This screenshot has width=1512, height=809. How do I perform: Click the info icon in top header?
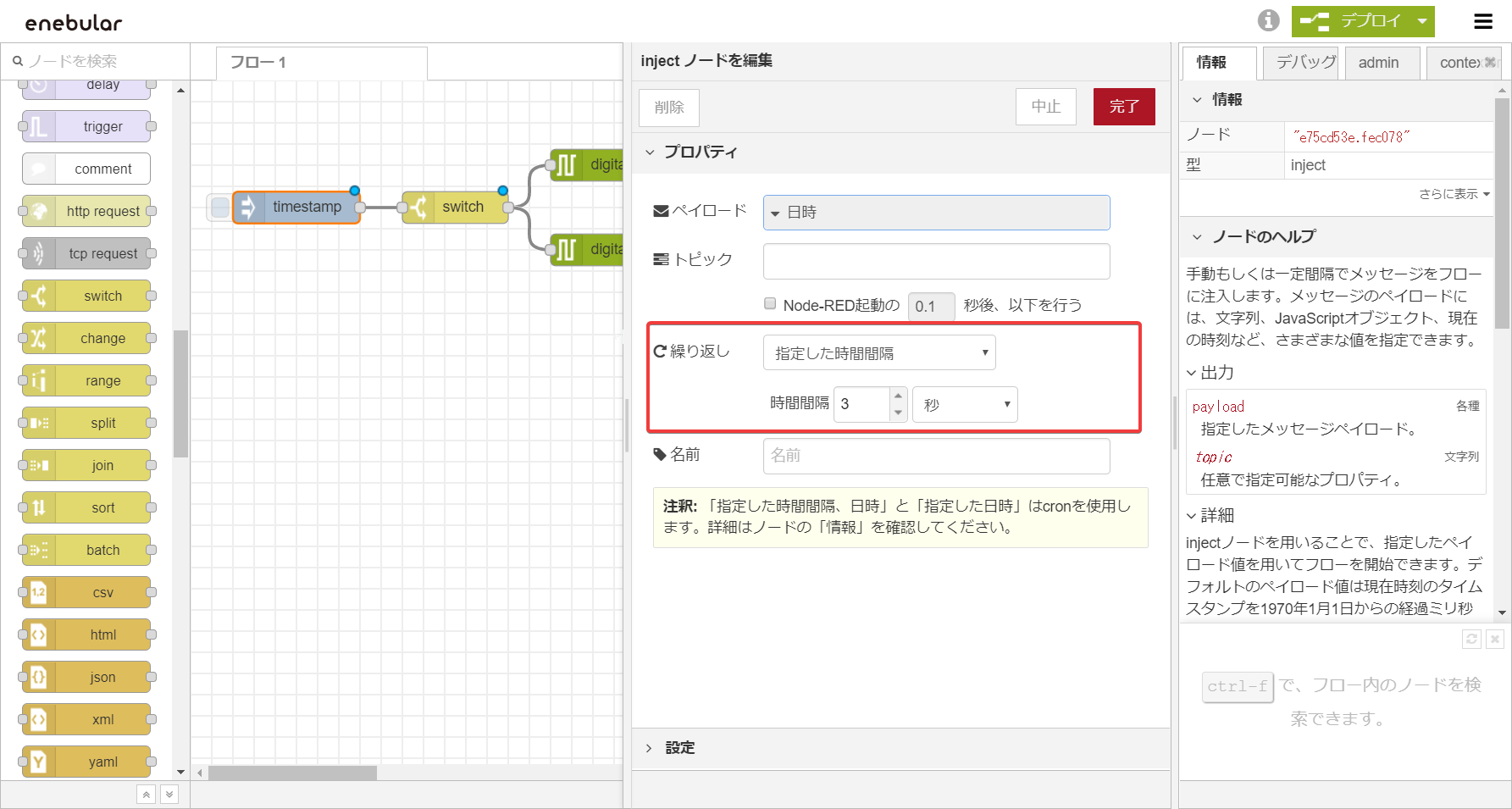[1268, 20]
